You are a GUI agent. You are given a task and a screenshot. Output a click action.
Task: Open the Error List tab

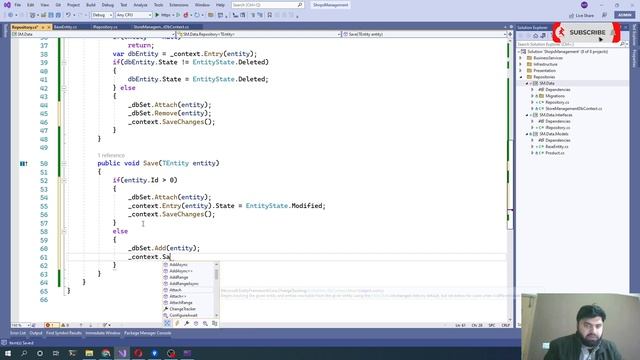[x=18, y=333]
